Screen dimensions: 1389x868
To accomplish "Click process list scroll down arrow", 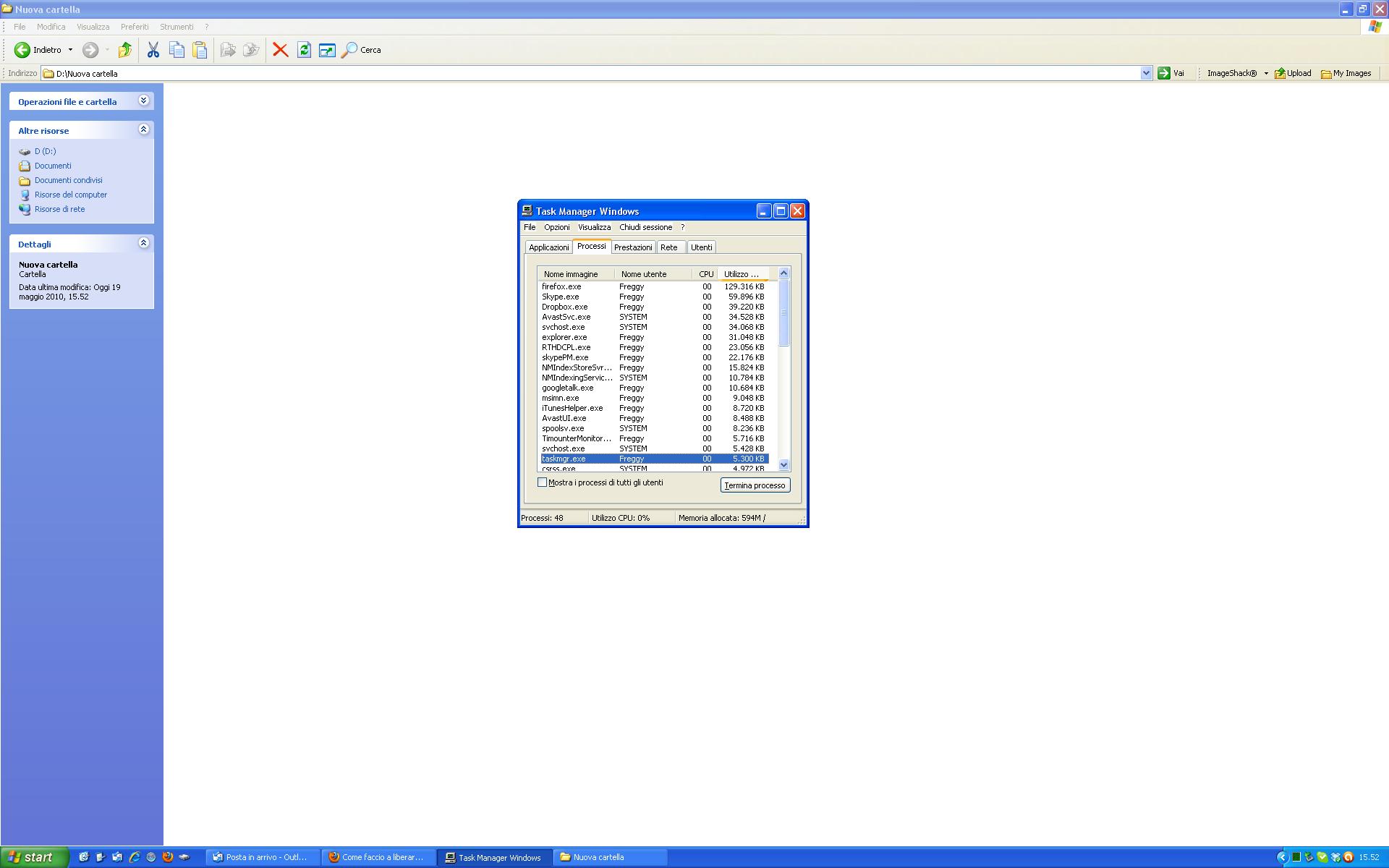I will coord(783,465).
